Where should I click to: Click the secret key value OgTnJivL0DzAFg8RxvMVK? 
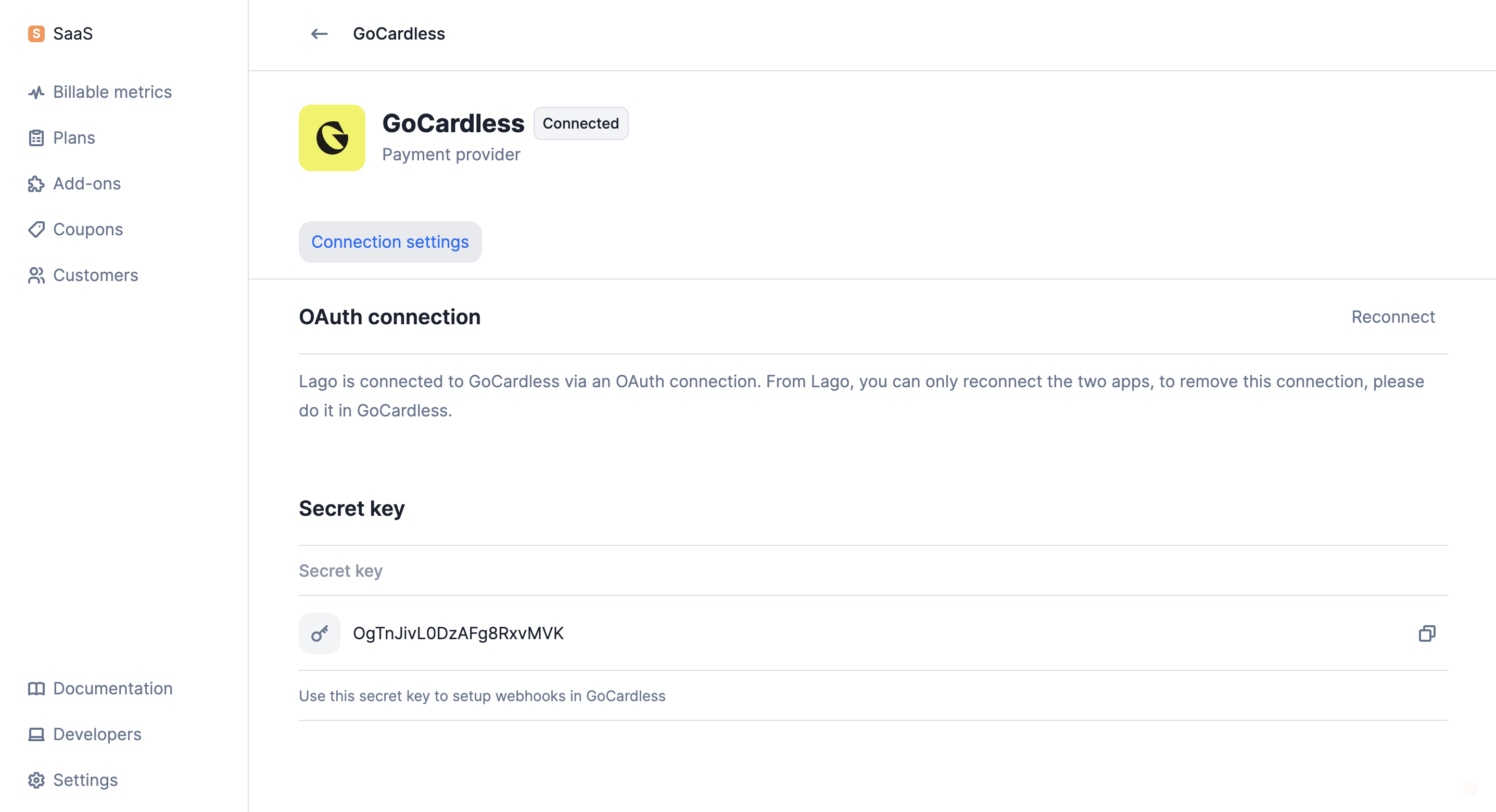tap(458, 633)
